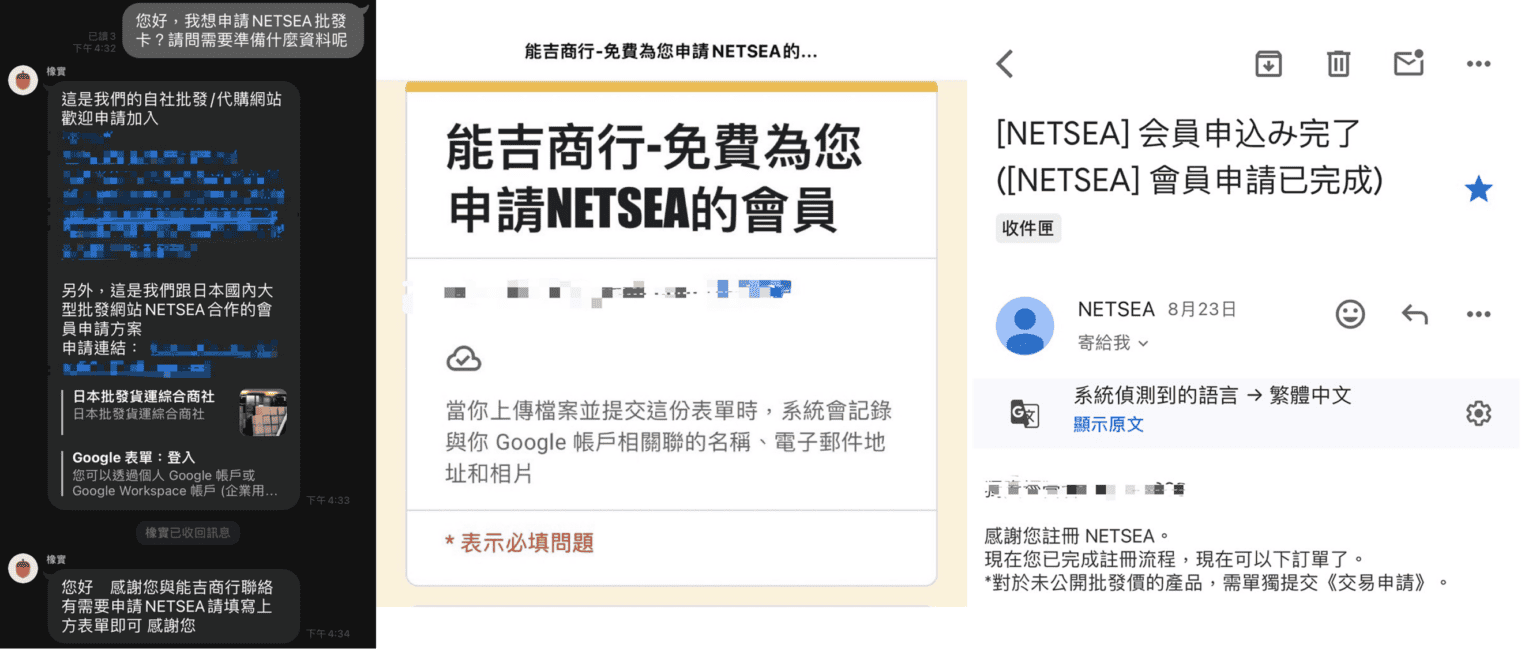Select the 收件匣 inbox label
1536x671 pixels.
[1028, 227]
